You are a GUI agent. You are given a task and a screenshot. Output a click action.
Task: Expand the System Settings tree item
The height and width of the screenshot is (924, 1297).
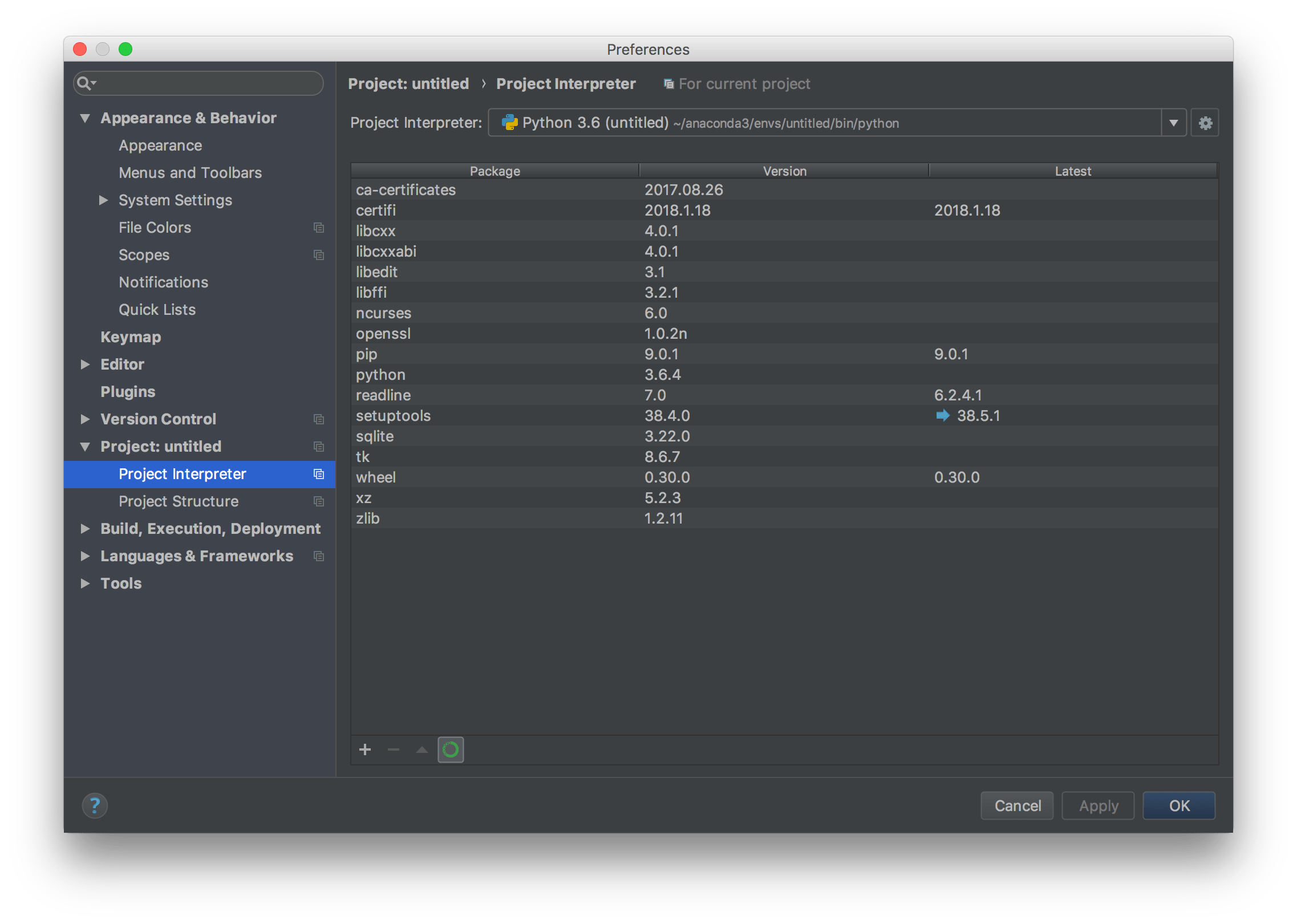pos(104,200)
